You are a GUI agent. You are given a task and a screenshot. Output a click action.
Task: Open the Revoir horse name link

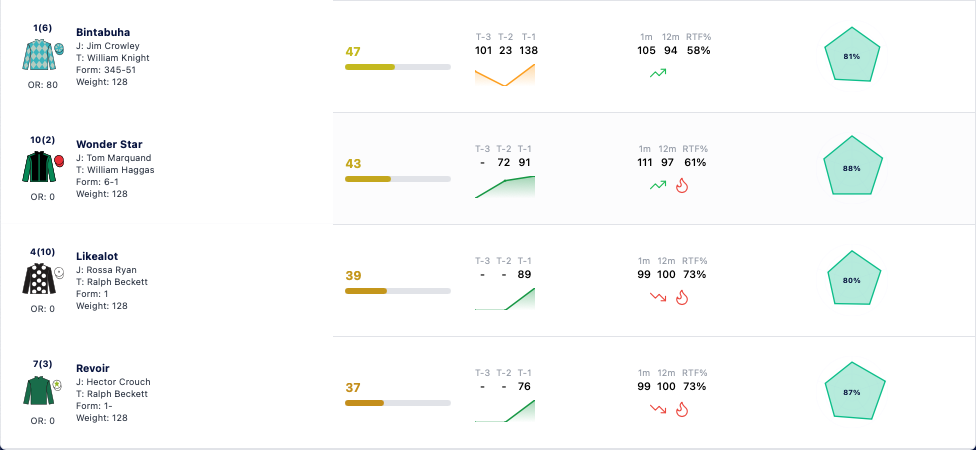(93, 368)
